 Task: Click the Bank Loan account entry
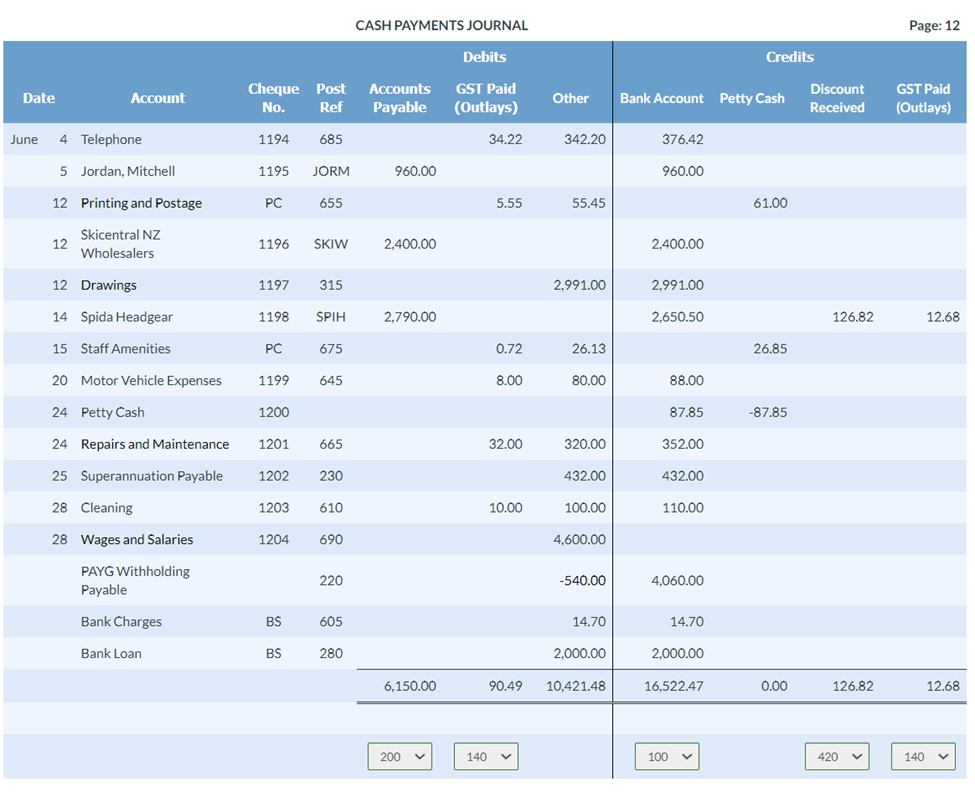[x=111, y=653]
